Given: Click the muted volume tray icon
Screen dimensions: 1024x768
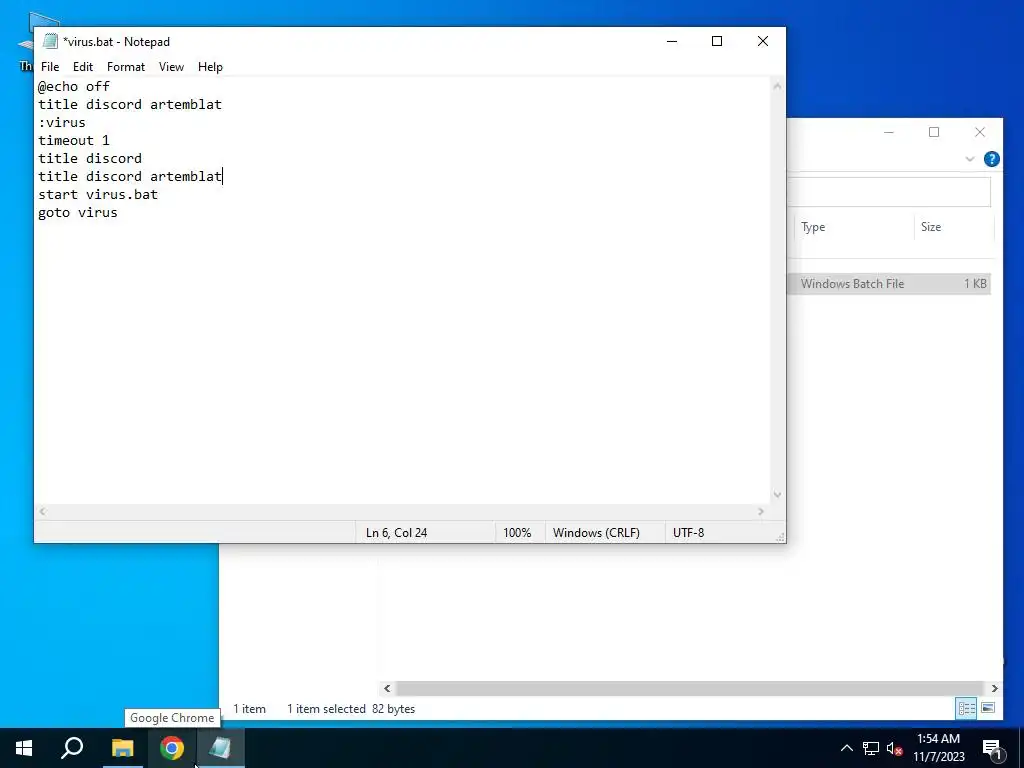Looking at the screenshot, I should [x=894, y=748].
